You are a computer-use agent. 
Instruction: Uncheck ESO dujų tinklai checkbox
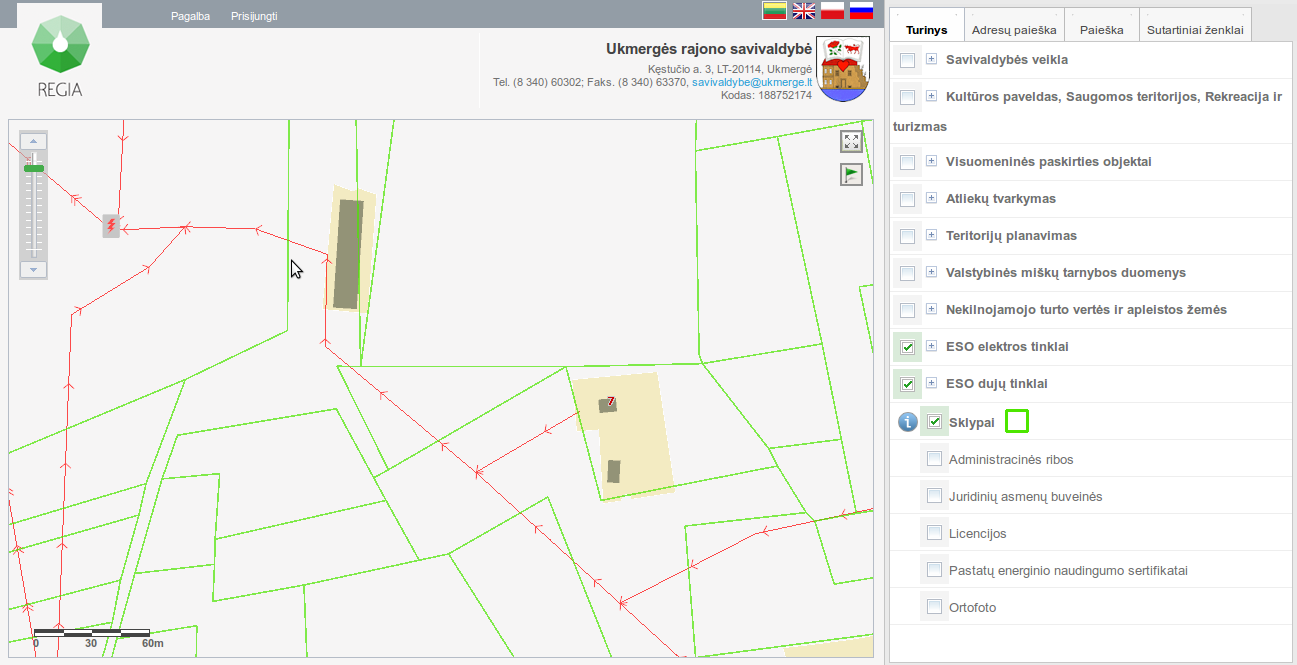(907, 384)
